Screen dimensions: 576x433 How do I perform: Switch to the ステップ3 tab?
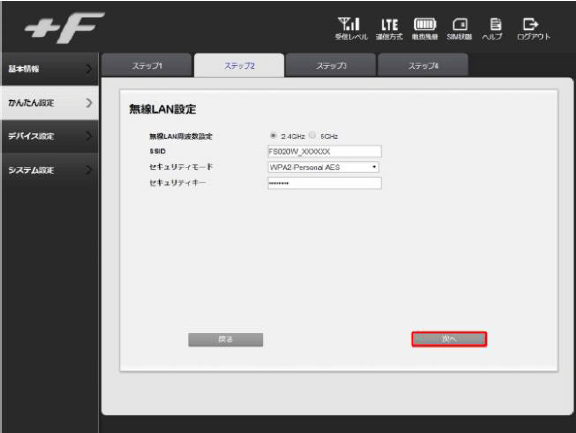point(331,65)
